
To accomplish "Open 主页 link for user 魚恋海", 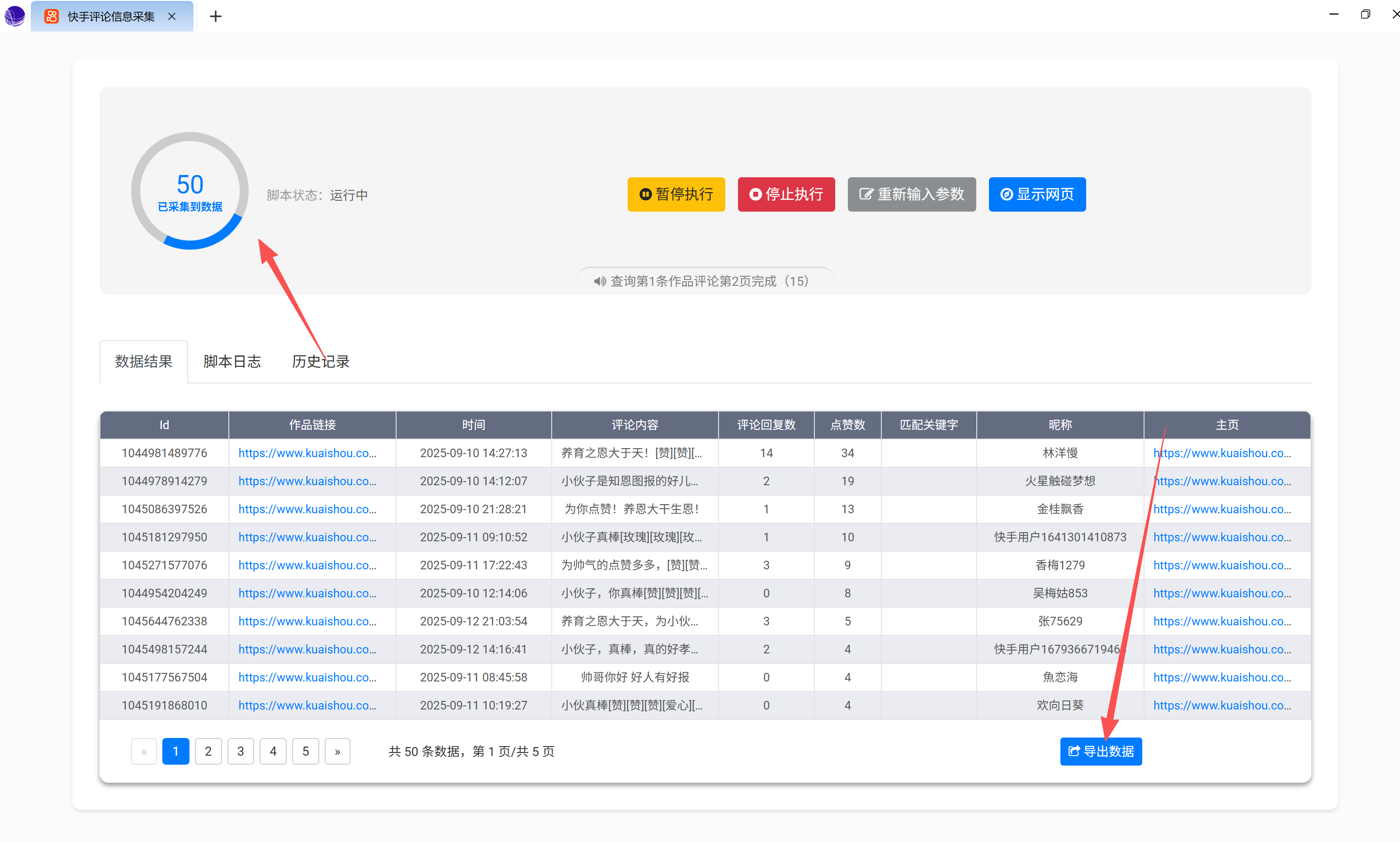I will coord(1222,677).
